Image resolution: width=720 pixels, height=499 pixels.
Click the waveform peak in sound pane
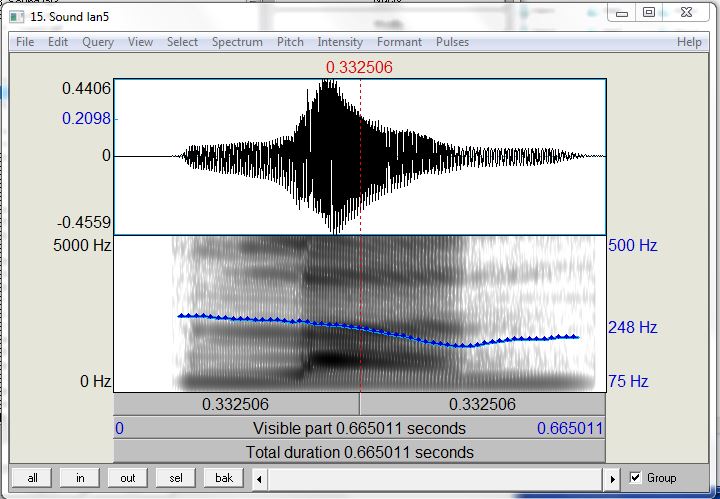329,83
